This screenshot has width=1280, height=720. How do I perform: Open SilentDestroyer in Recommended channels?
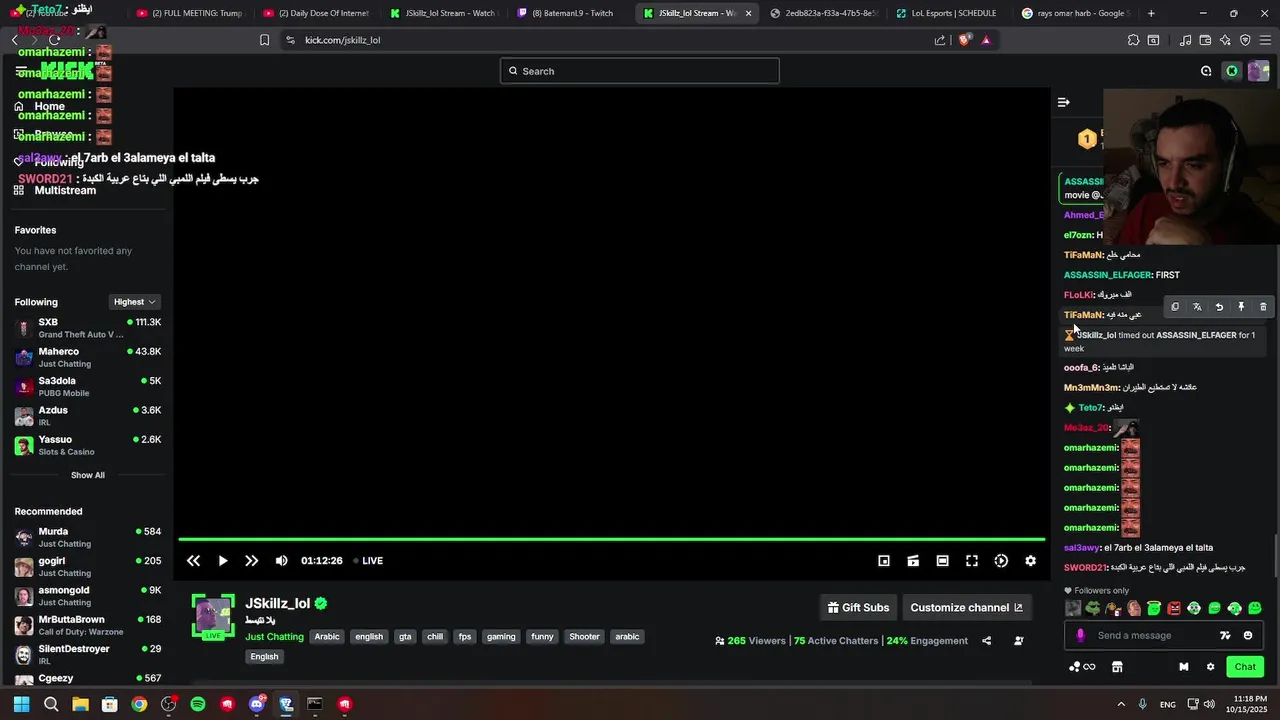coord(88,654)
